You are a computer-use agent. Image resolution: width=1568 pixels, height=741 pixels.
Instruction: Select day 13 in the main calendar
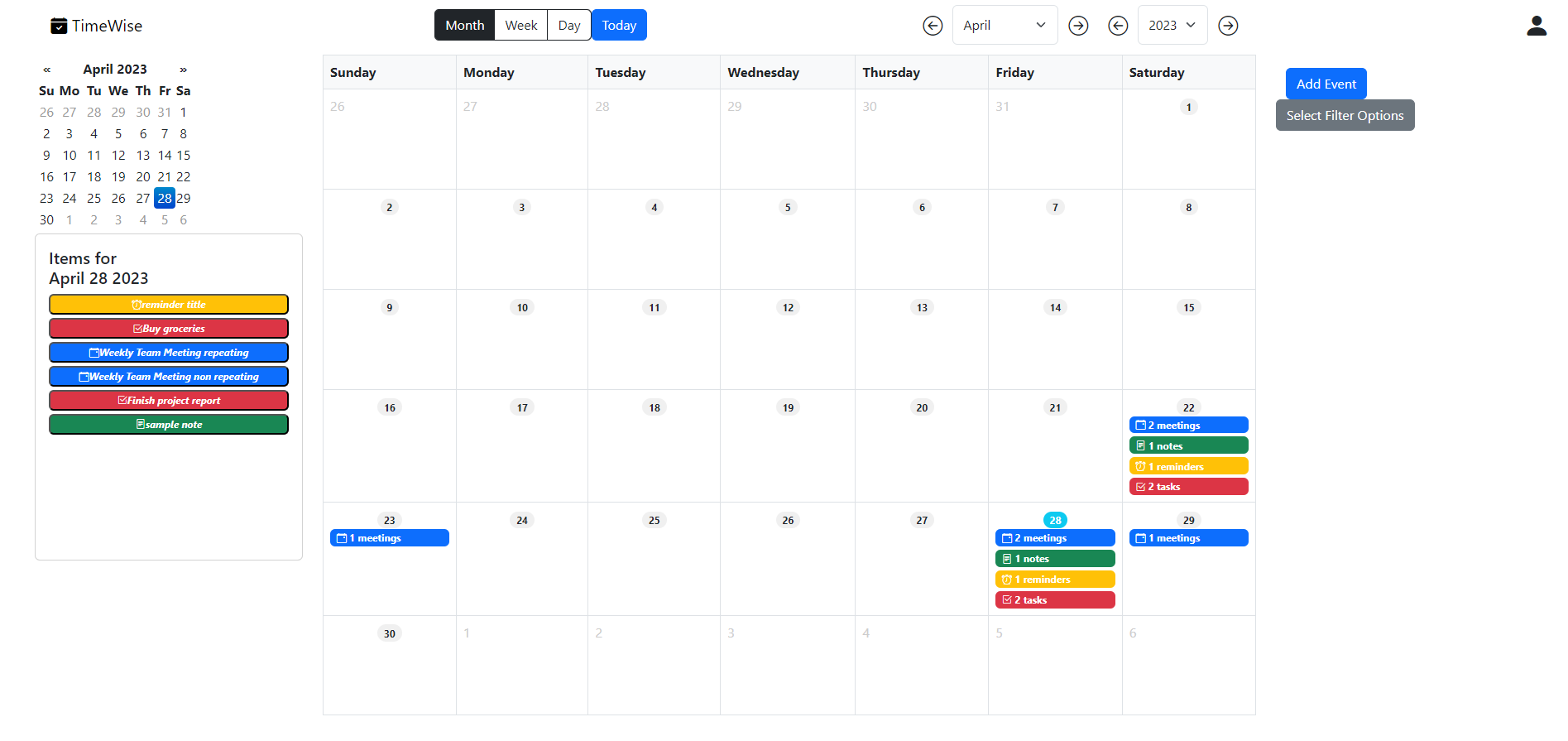coord(922,307)
